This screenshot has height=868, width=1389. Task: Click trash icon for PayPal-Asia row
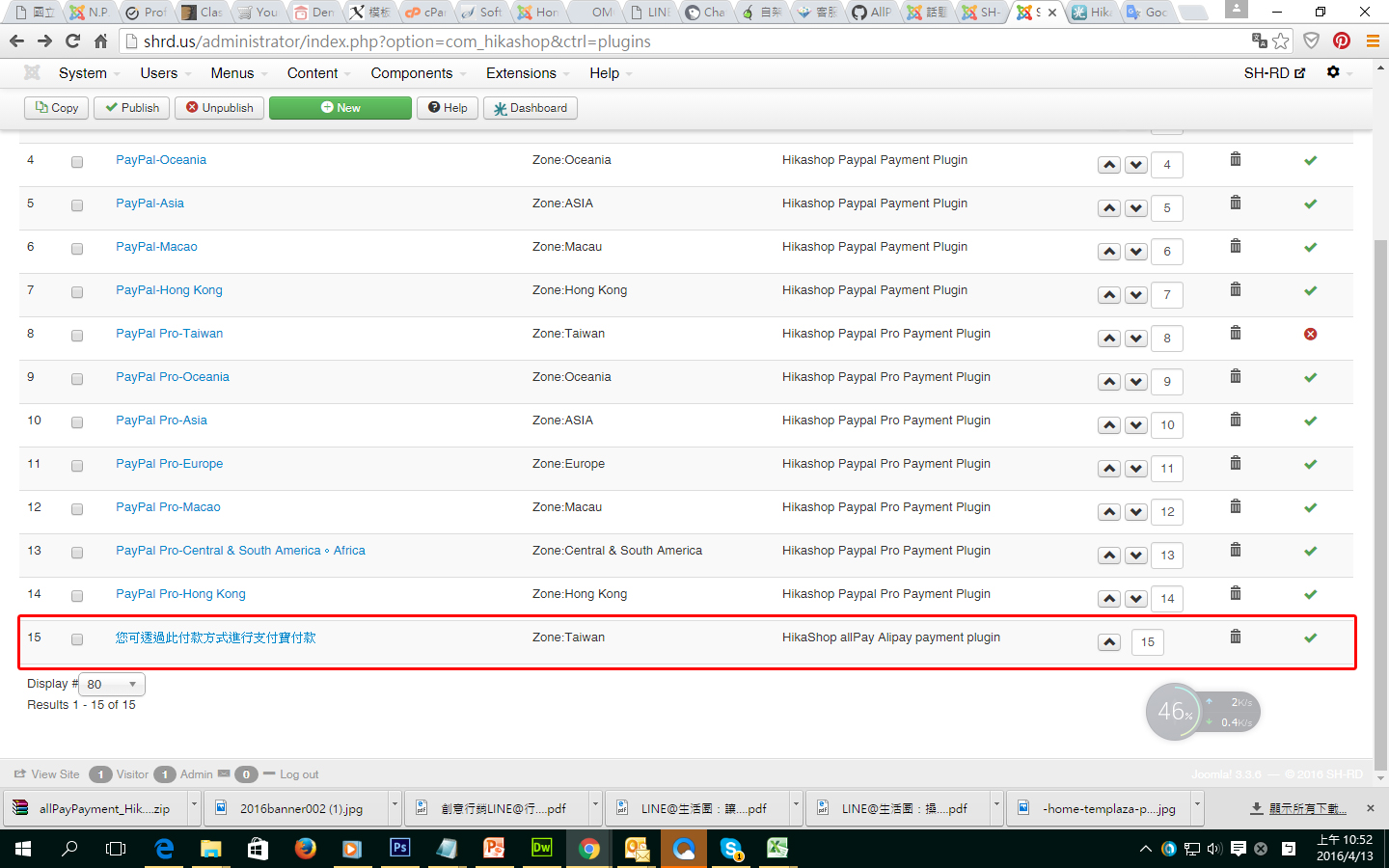[x=1236, y=203]
